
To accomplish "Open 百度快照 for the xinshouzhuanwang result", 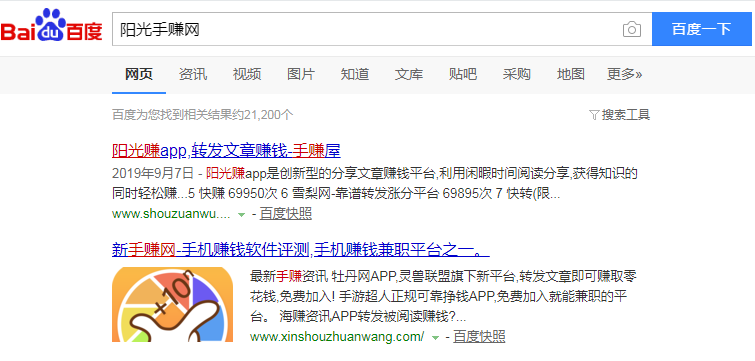I will click(479, 336).
